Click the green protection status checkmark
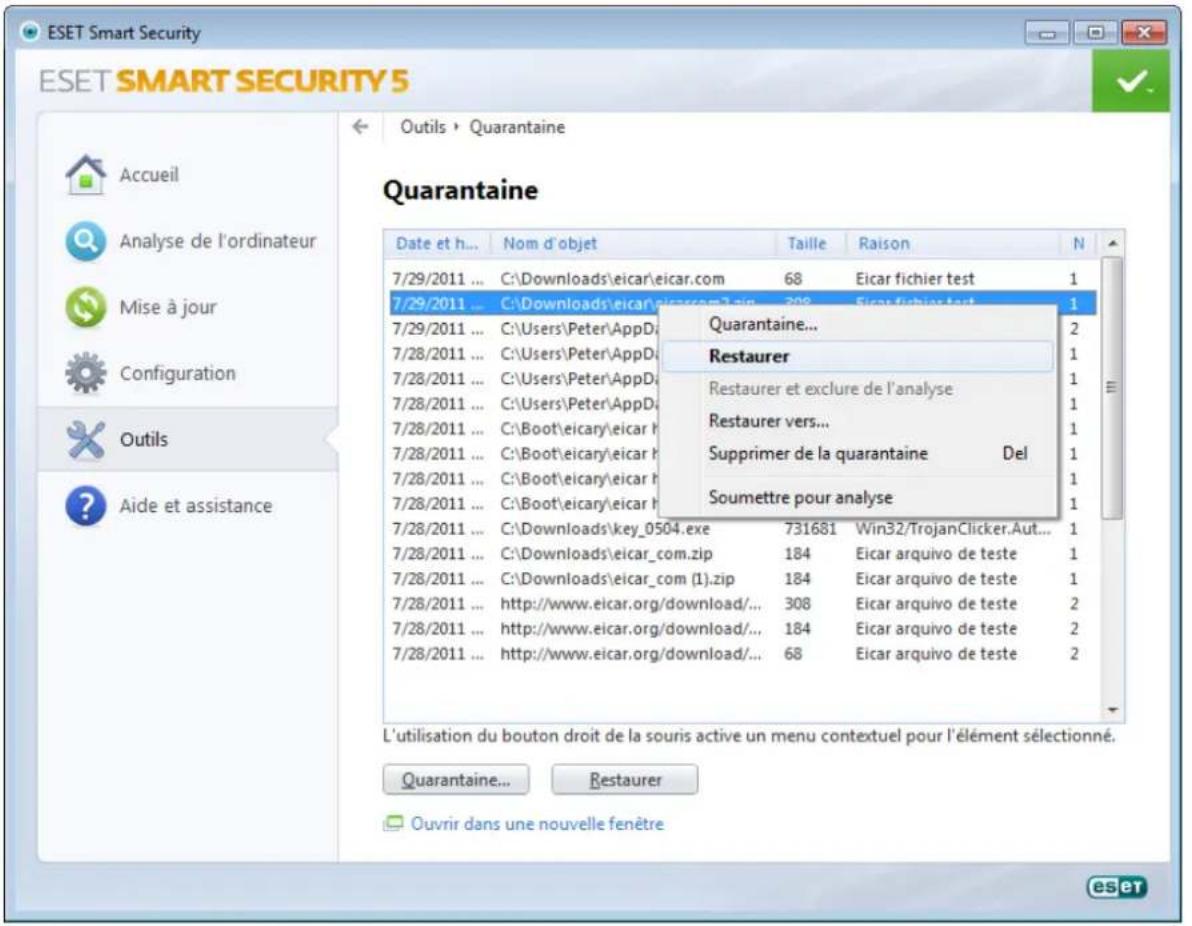This screenshot has width=1192, height=926. pyautogui.click(x=1130, y=81)
